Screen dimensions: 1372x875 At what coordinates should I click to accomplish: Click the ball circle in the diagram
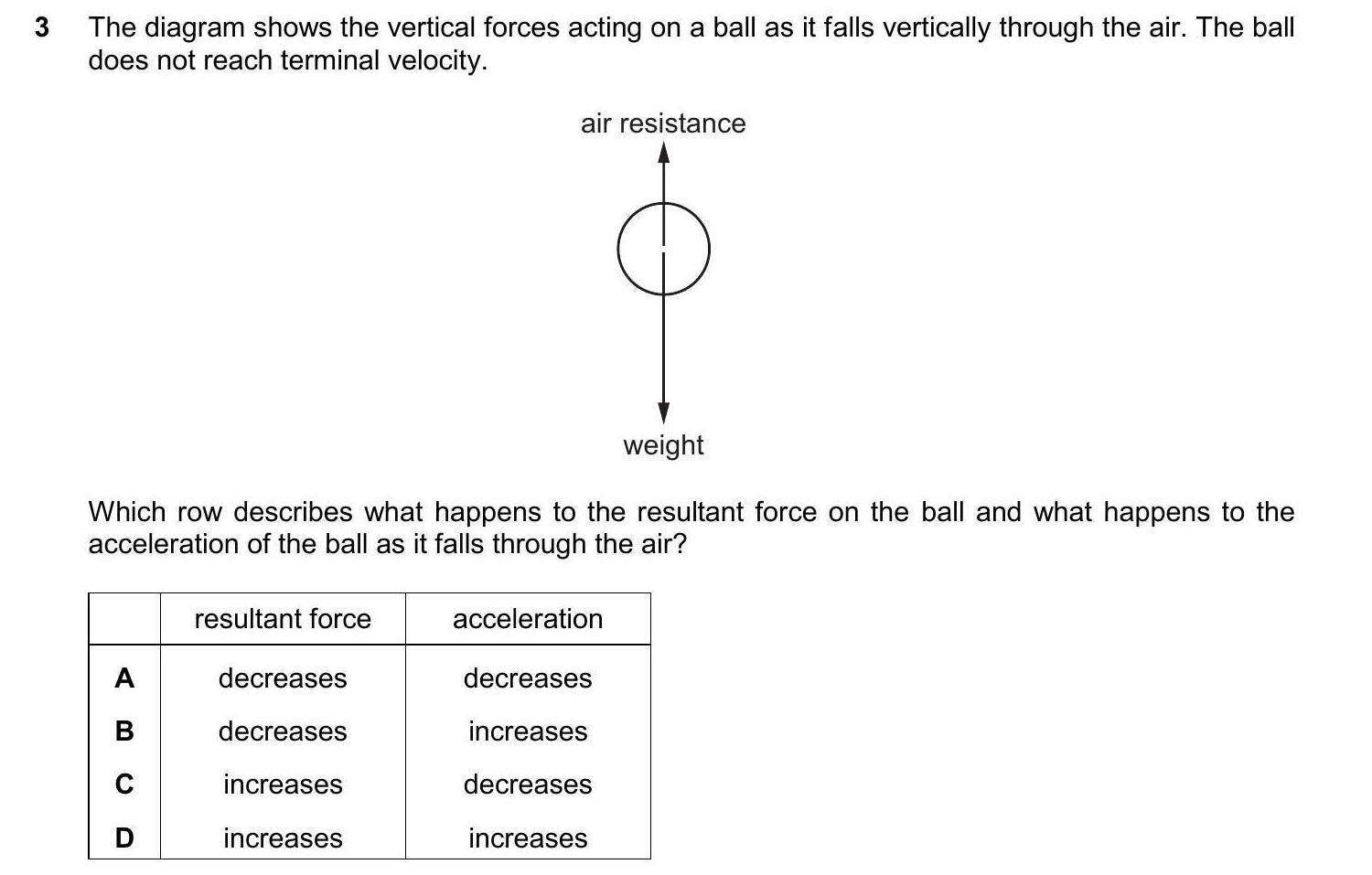point(663,249)
